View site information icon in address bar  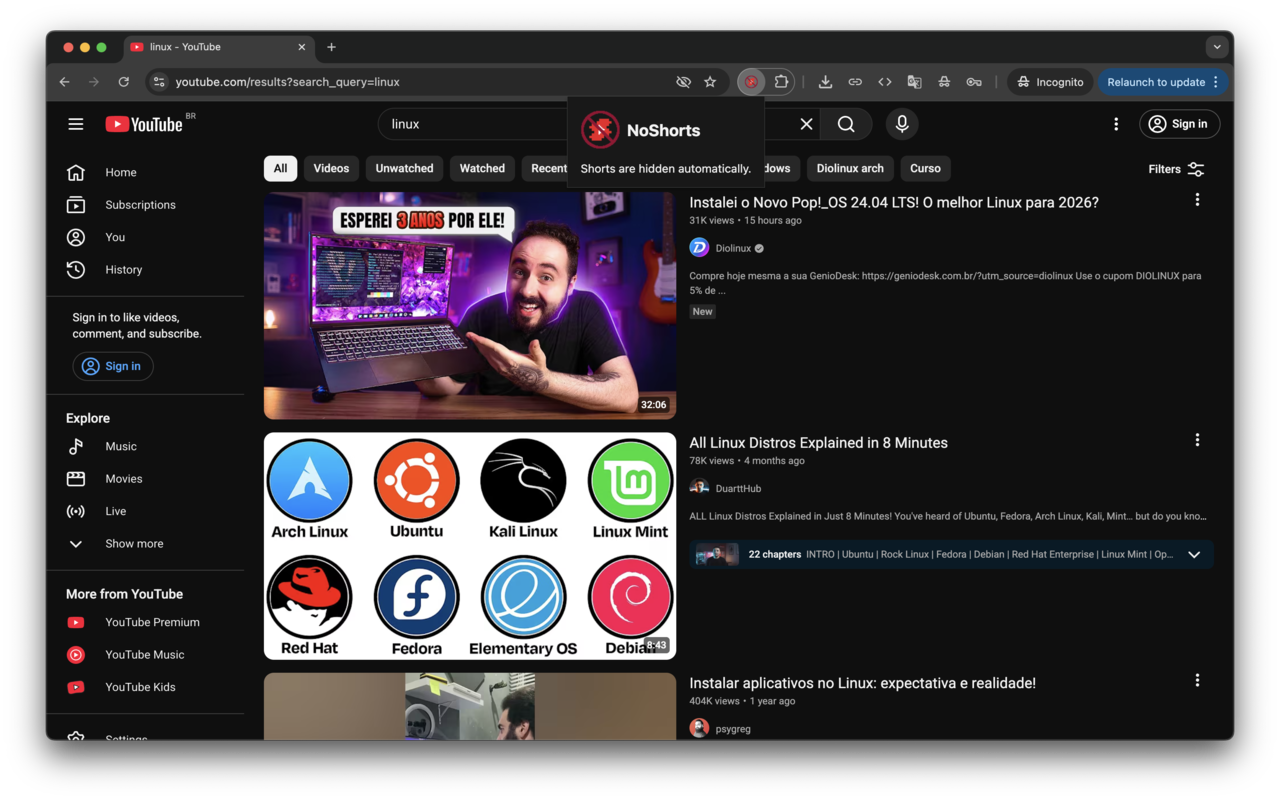[159, 82]
